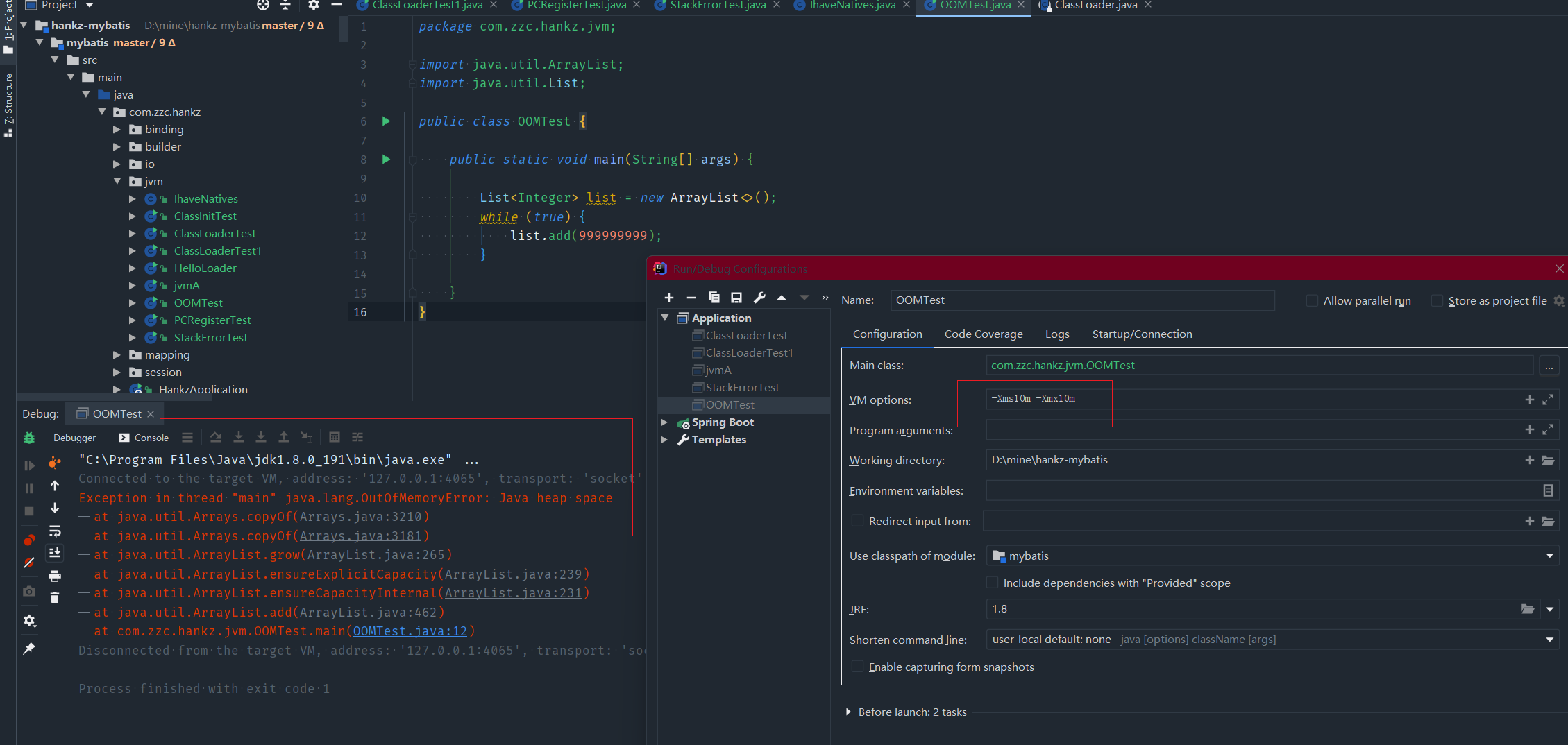Check Include dependencies with Provided scope

tap(993, 583)
